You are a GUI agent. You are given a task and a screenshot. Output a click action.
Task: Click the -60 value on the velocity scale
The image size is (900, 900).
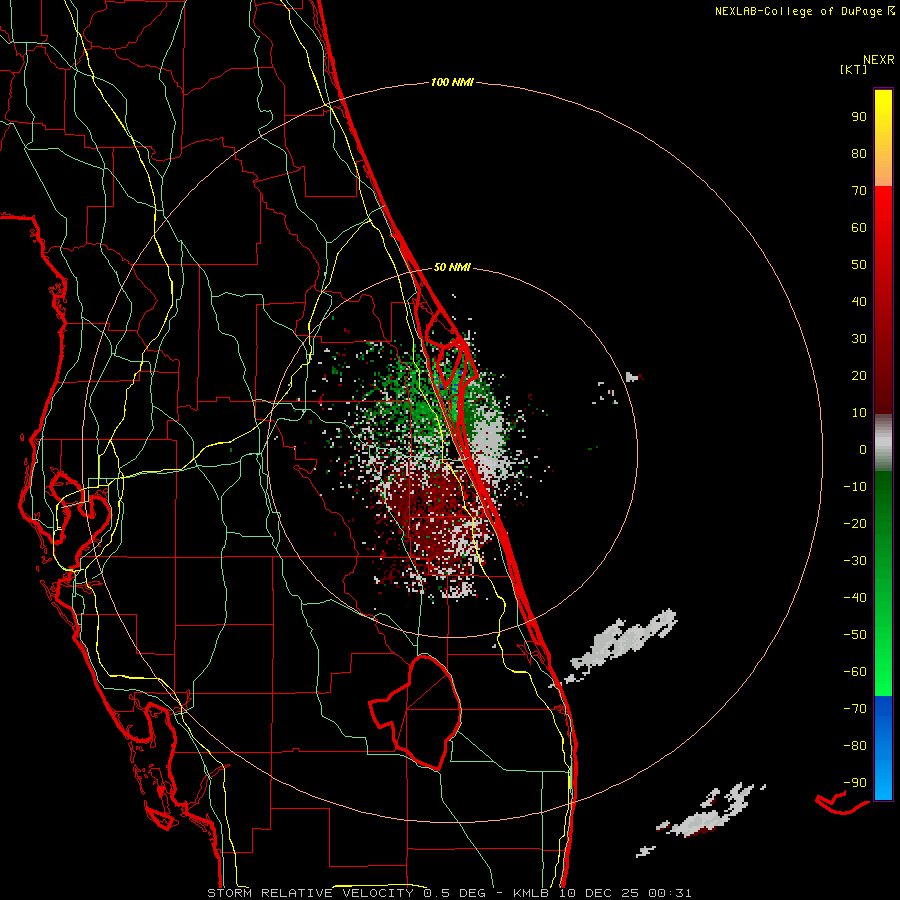pos(855,672)
